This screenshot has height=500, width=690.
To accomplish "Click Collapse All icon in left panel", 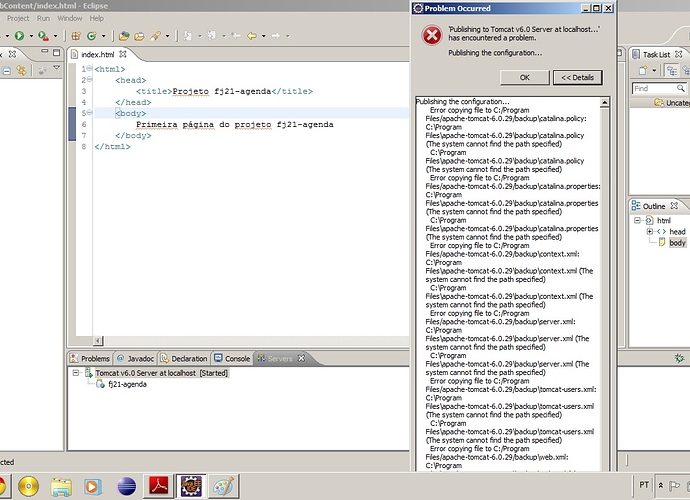I will (7, 70).
